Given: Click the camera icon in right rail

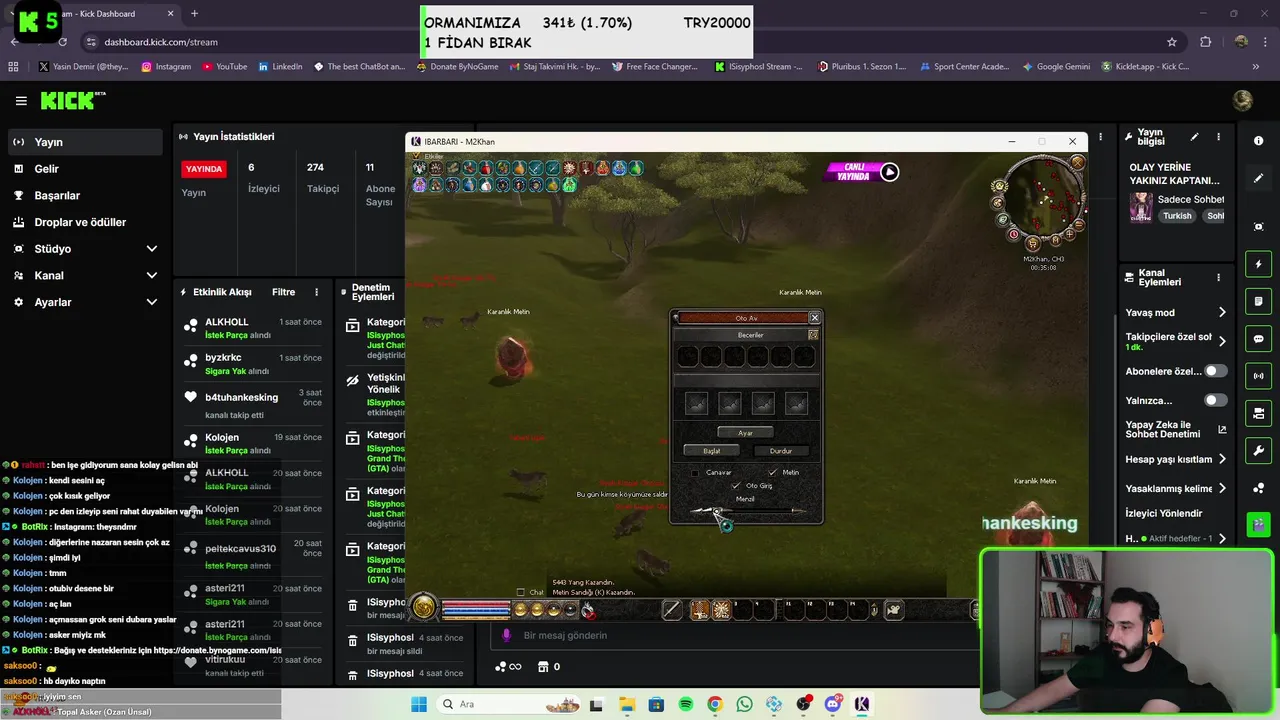Looking at the screenshot, I should (1258, 413).
